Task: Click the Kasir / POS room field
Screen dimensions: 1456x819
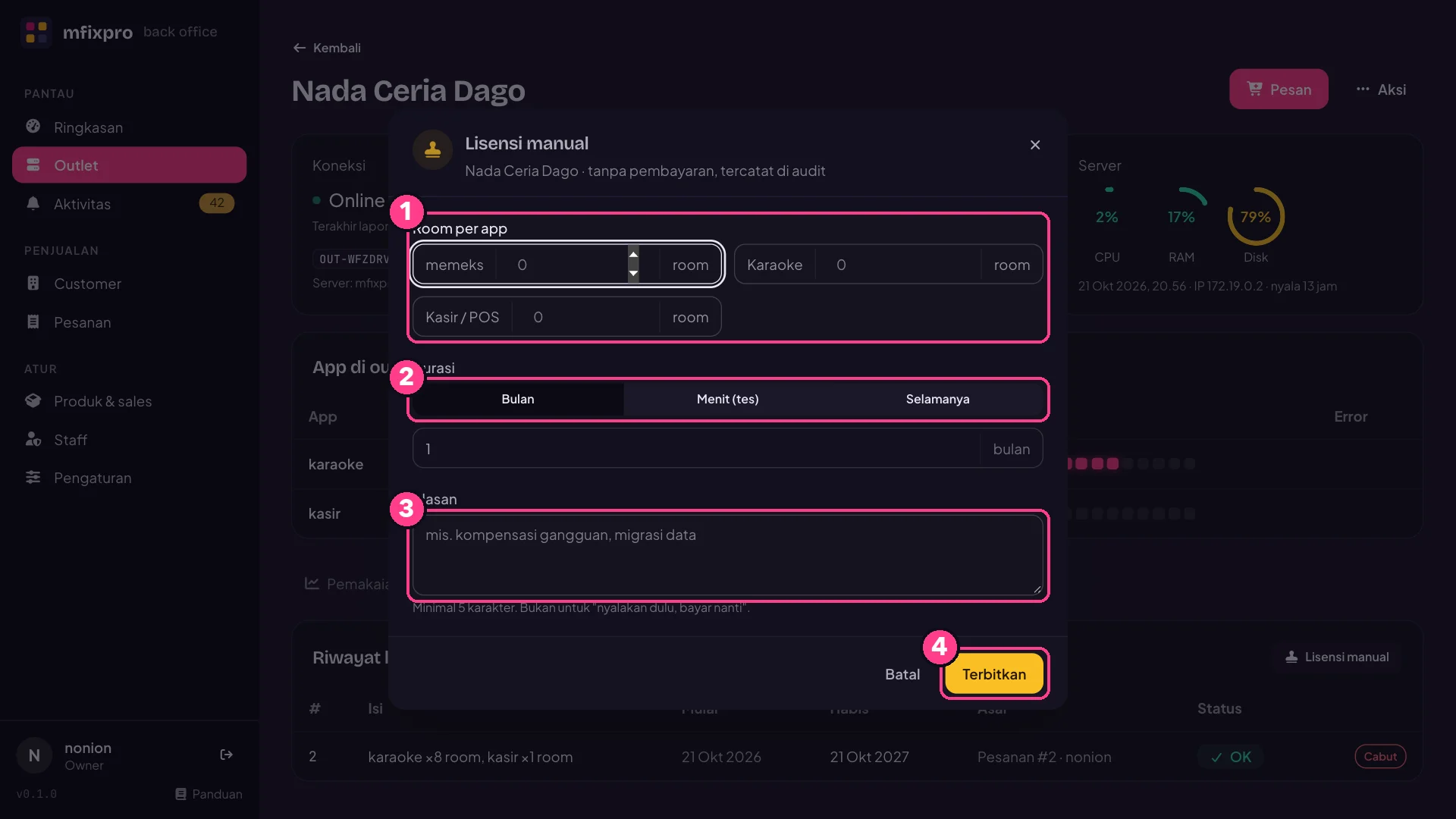Action: 567,317
